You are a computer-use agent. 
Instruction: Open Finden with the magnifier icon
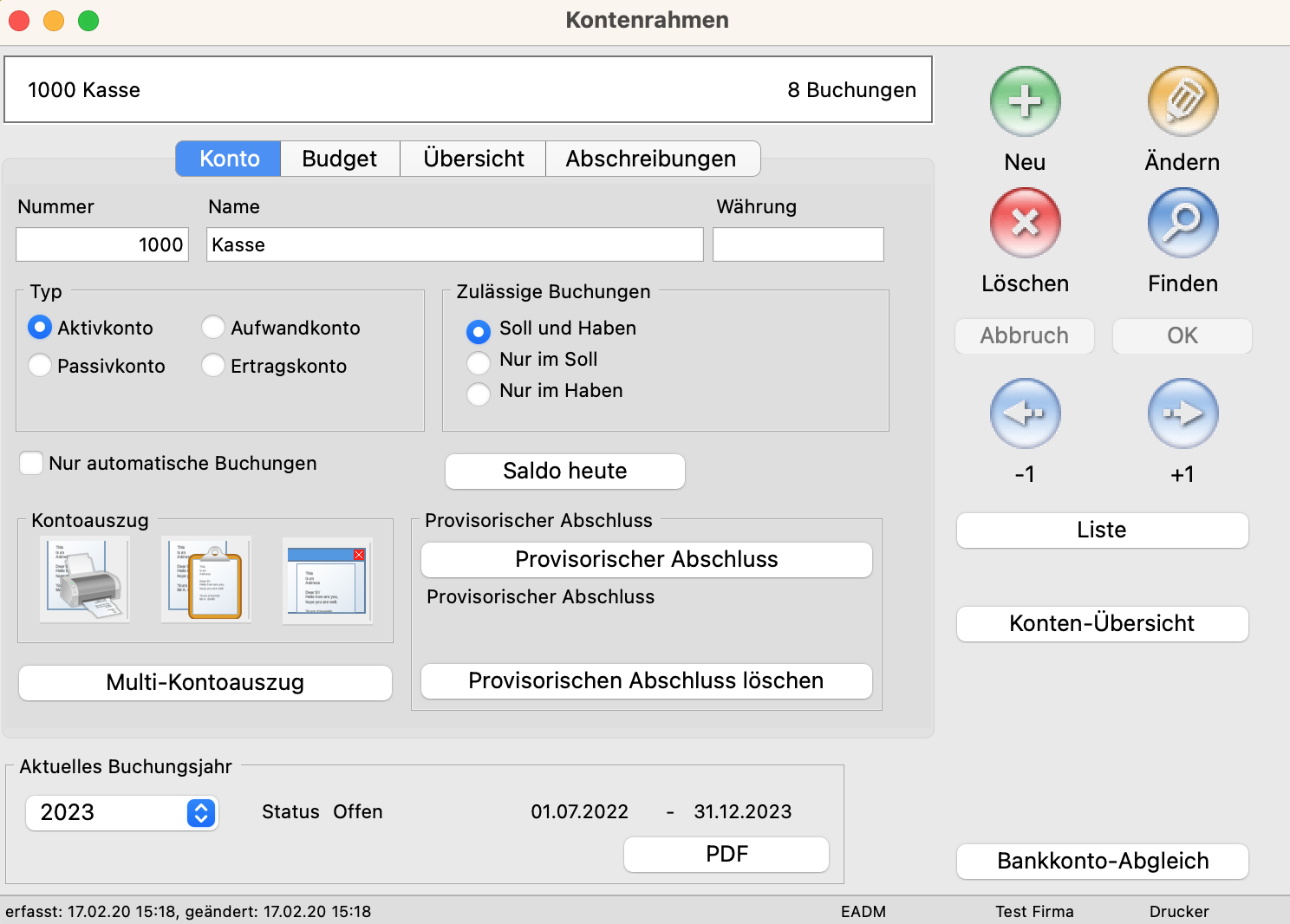point(1182,223)
